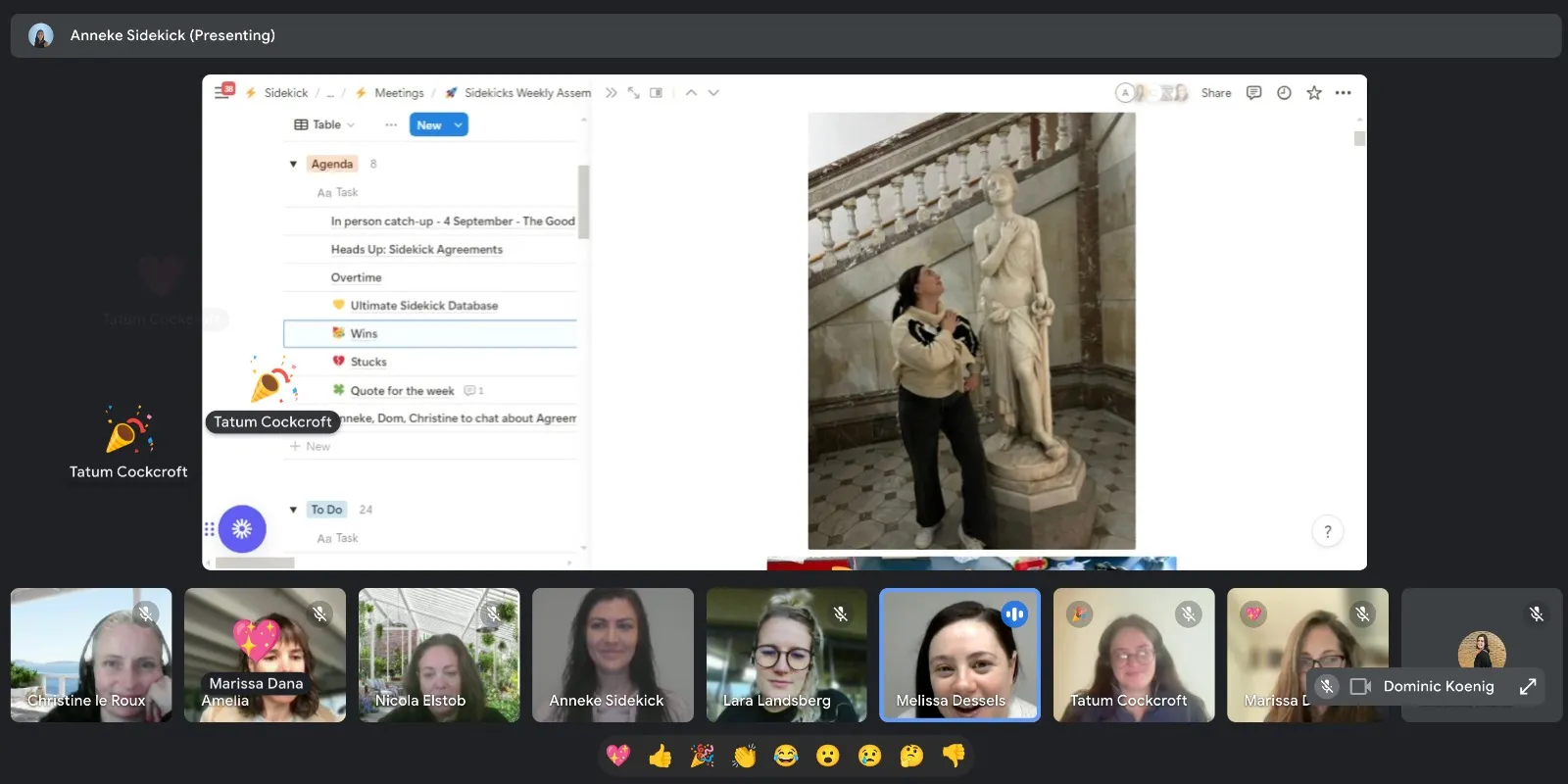This screenshot has height=784, width=1568.
Task: Open the Wins agenda row
Action: pyautogui.click(x=430, y=333)
